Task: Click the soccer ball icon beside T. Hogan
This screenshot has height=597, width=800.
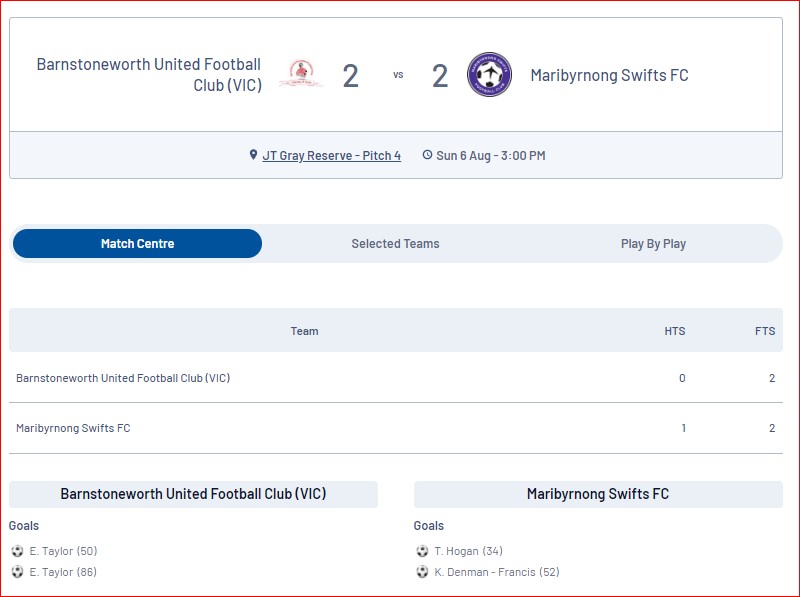Action: pyautogui.click(x=422, y=551)
